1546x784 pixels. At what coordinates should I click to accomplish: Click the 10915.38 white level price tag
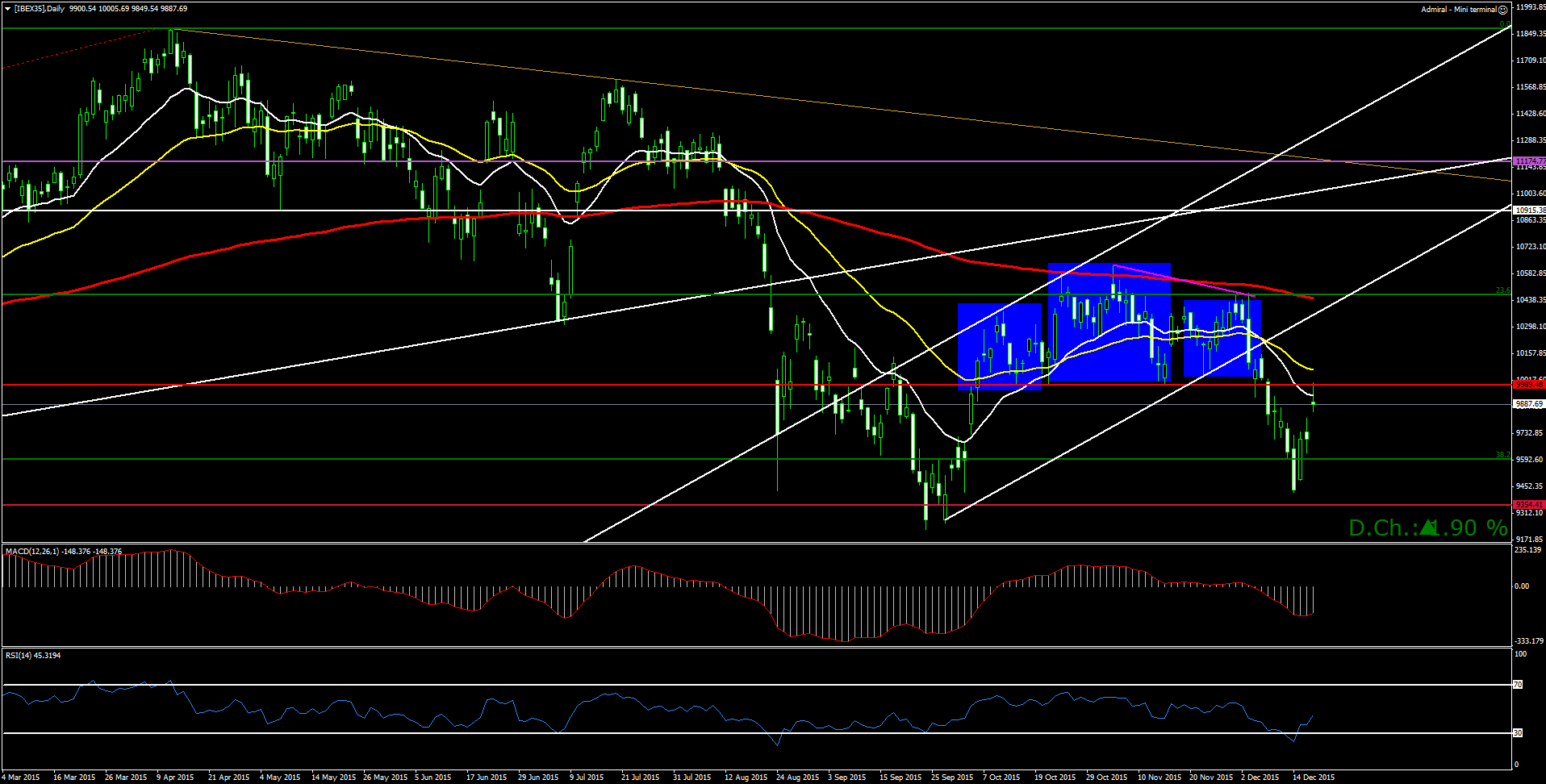(1530, 211)
